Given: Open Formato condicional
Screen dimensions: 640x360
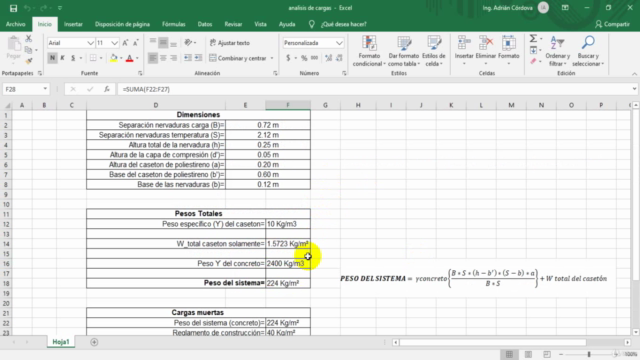Looking at the screenshot, I should coord(369,51).
